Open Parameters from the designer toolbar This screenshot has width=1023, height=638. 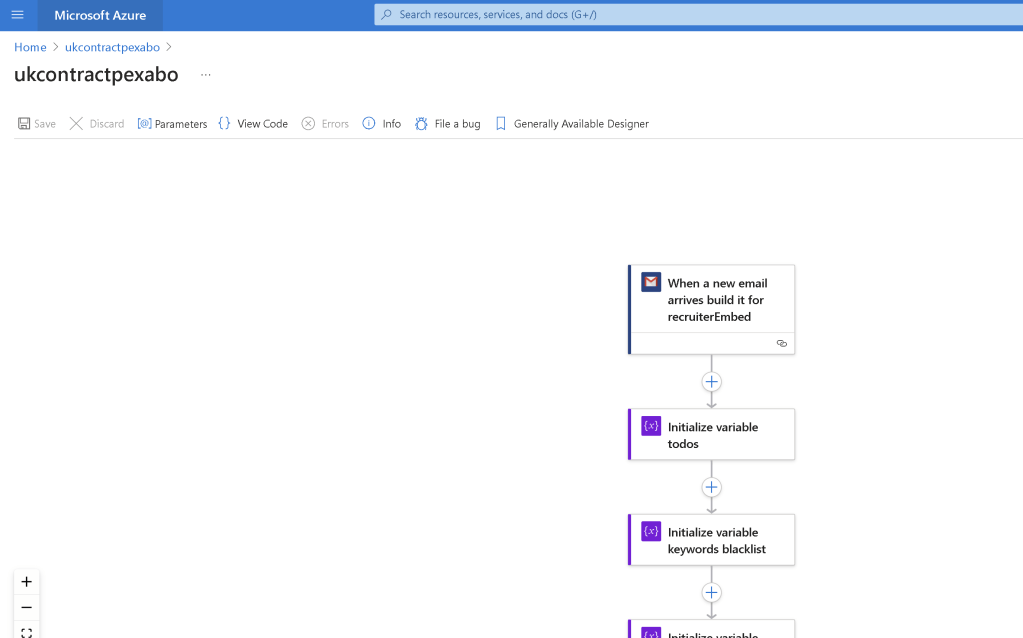click(x=172, y=123)
